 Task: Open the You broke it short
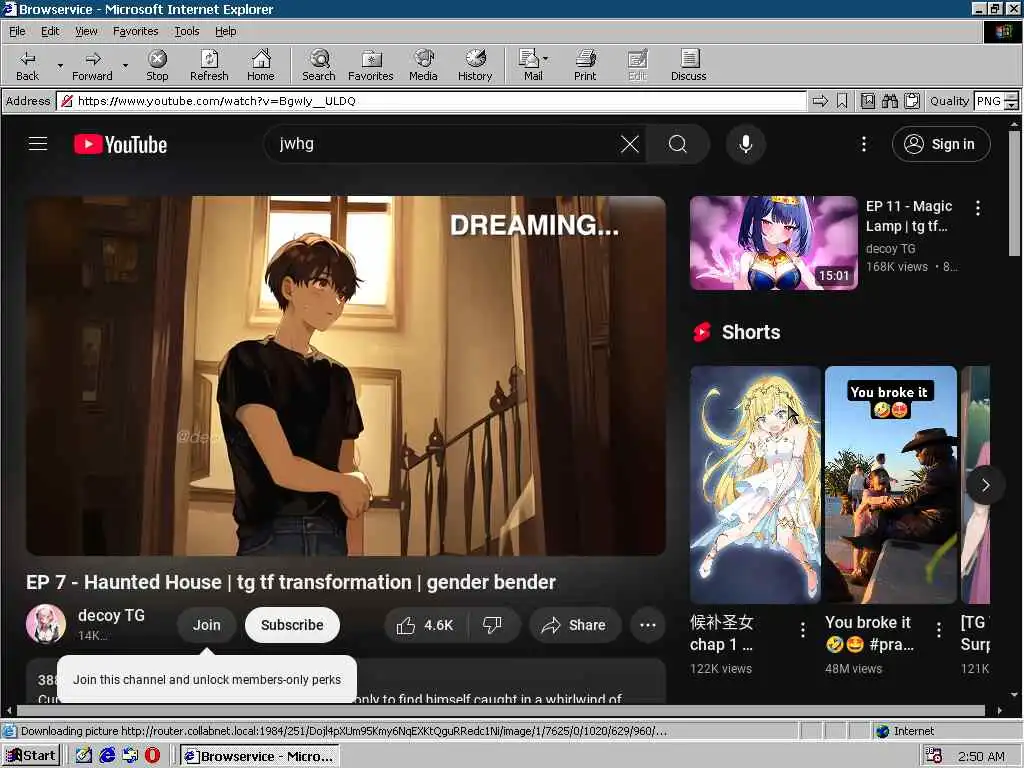coord(891,485)
